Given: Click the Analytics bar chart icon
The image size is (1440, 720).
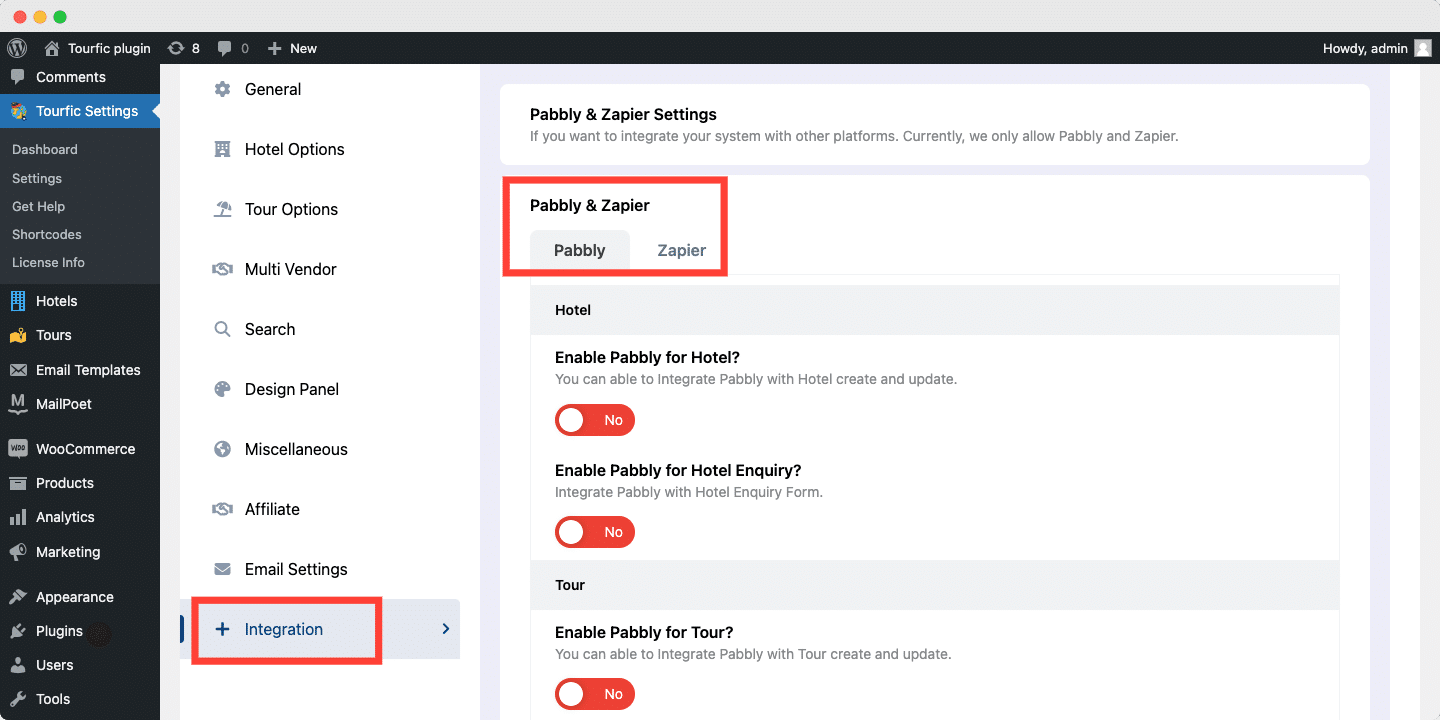Looking at the screenshot, I should pos(18,517).
